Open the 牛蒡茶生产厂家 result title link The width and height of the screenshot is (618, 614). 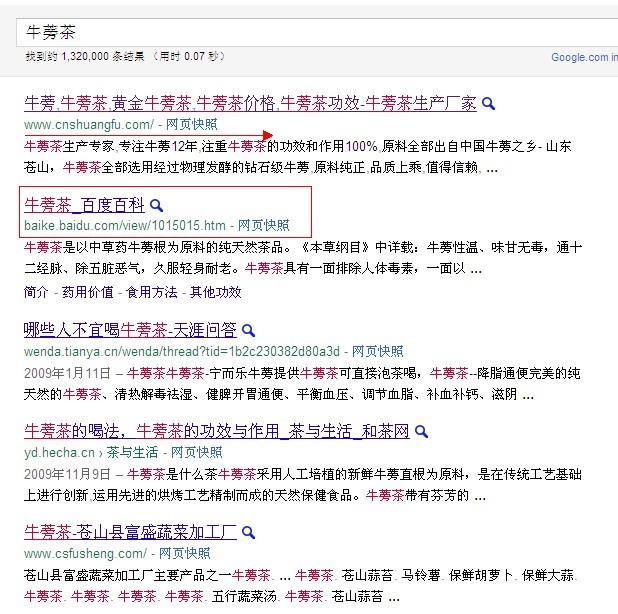click(x=250, y=104)
